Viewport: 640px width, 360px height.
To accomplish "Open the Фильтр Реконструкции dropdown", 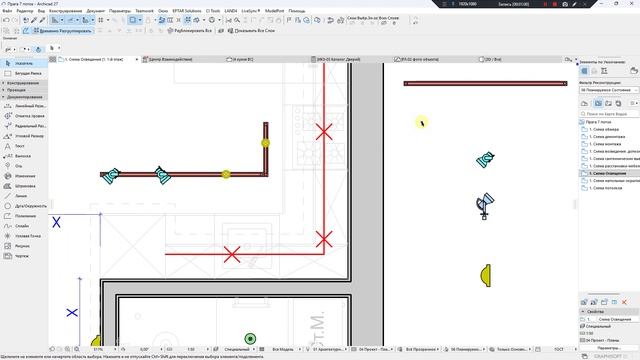I will coord(609,90).
